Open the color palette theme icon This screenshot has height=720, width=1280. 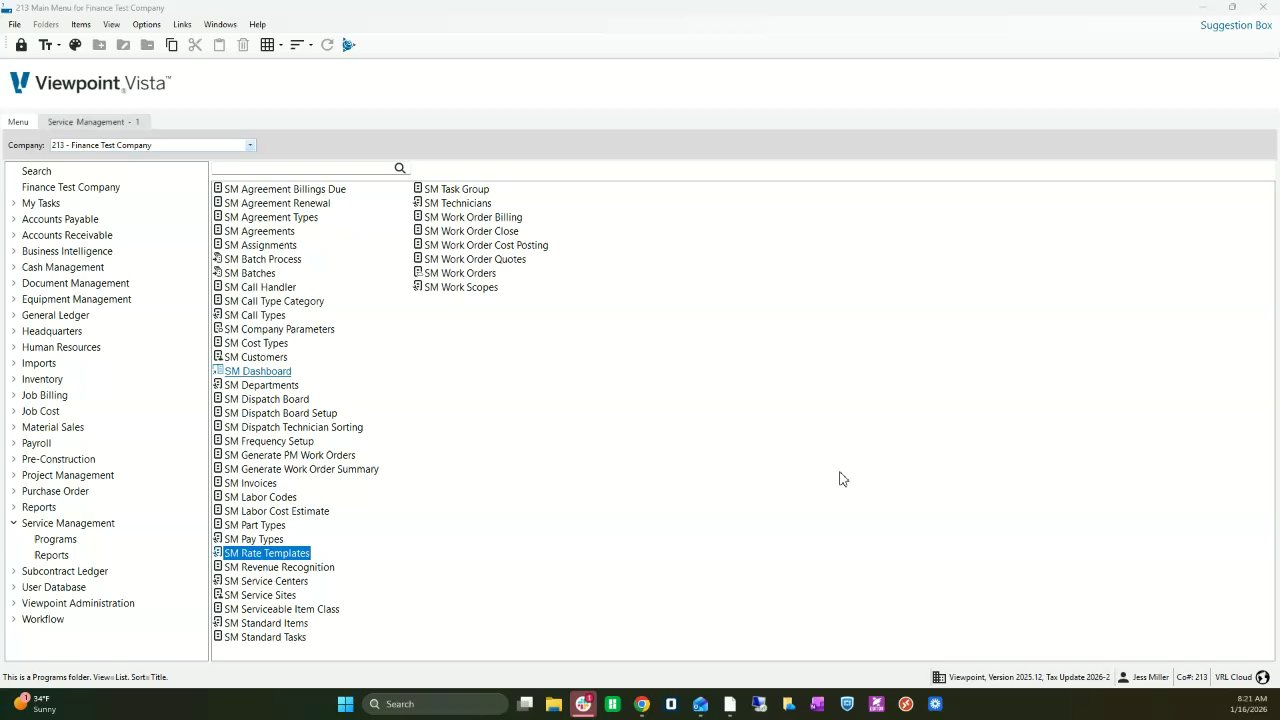tap(75, 45)
